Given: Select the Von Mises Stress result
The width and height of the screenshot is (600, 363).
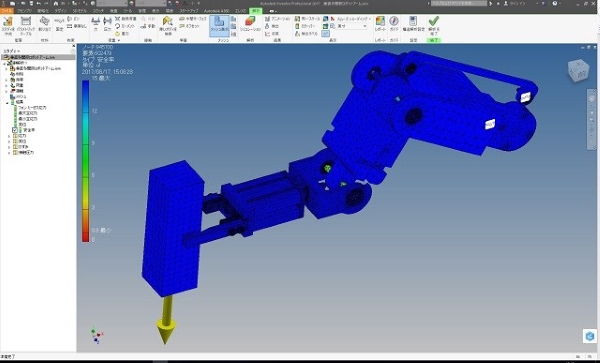Looking at the screenshot, I should pos(32,108).
